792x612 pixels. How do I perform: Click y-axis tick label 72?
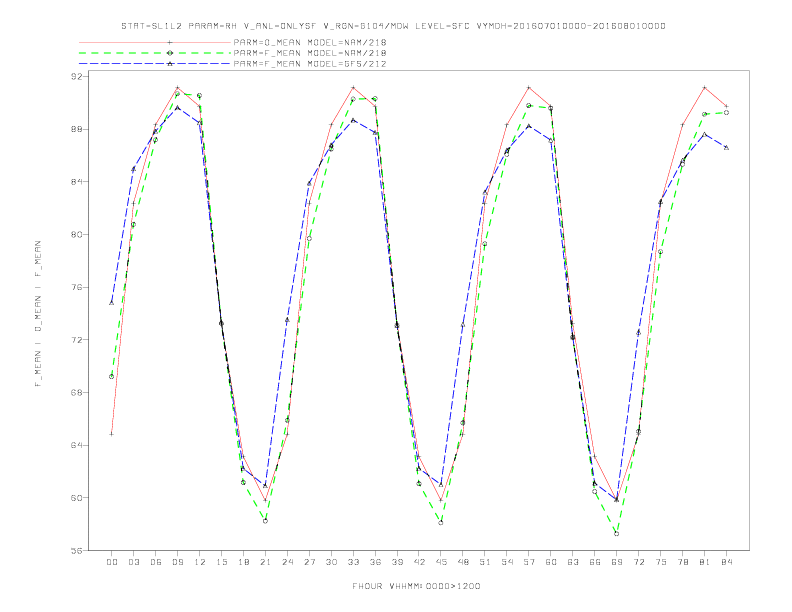76,340
